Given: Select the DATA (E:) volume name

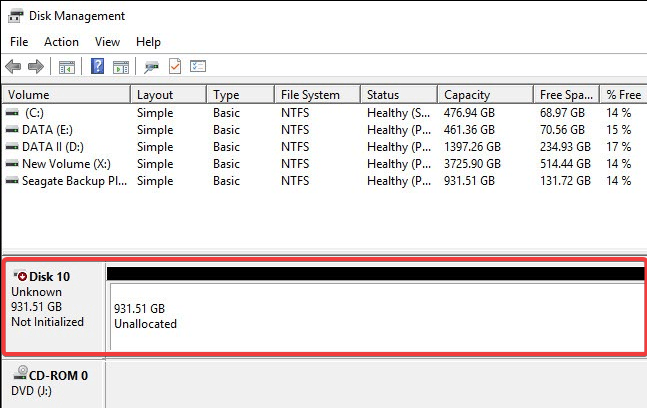Looking at the screenshot, I should click(47, 130).
